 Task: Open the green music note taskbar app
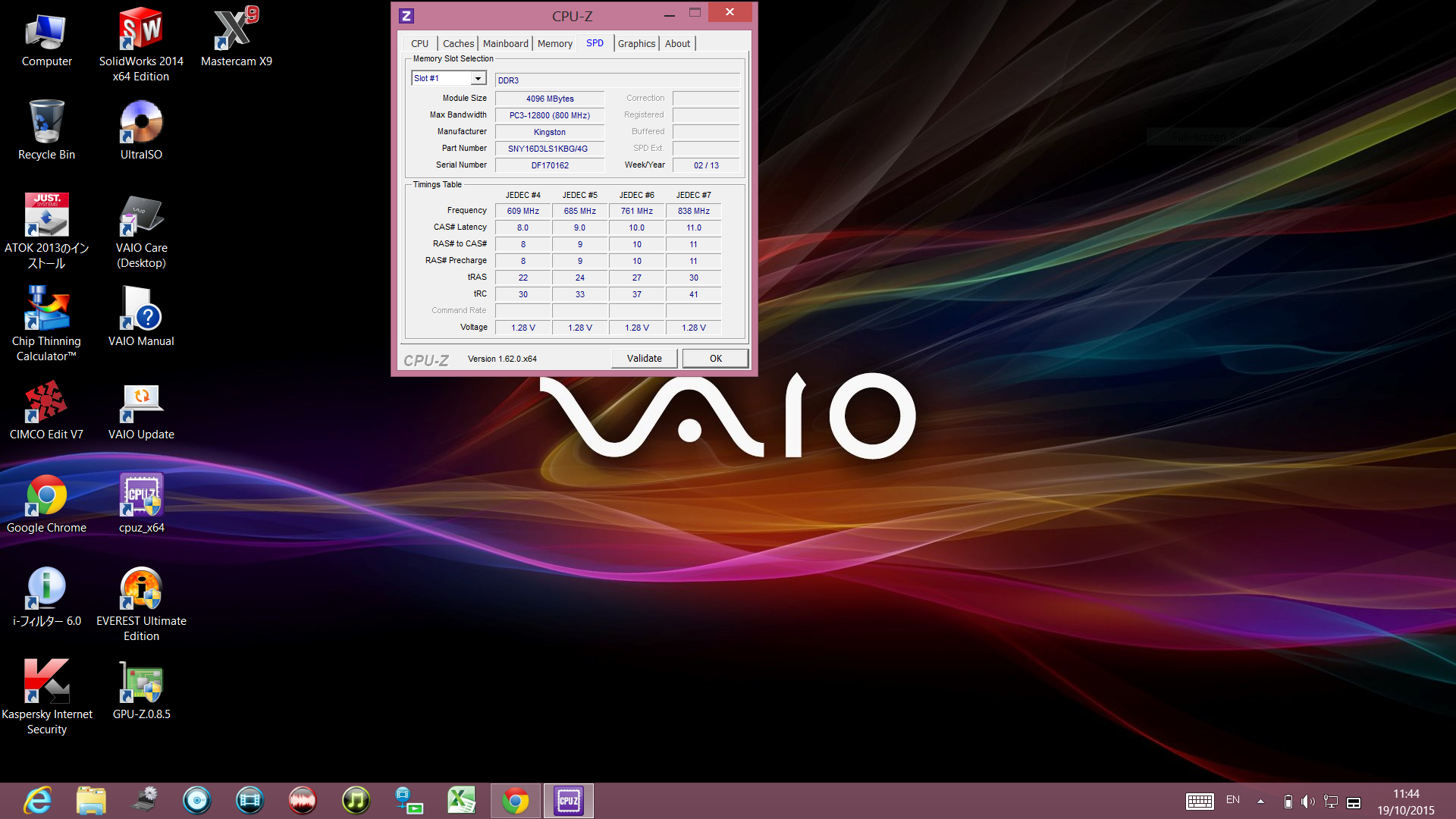click(356, 801)
